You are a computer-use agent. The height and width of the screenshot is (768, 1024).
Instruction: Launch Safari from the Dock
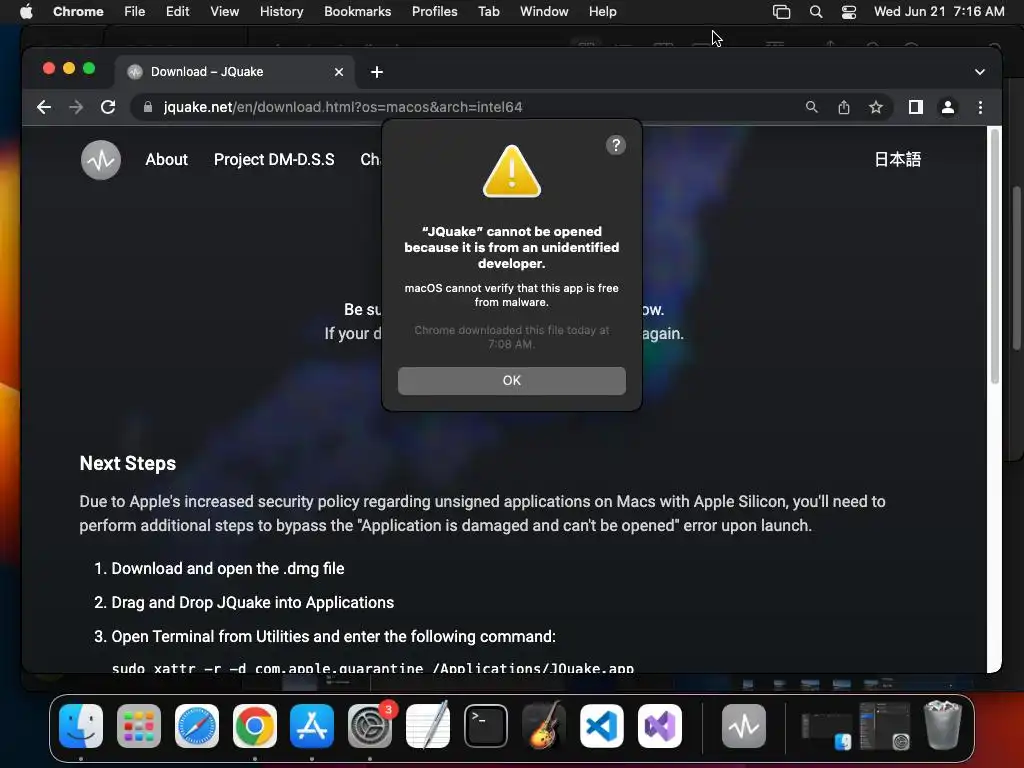[x=197, y=726]
